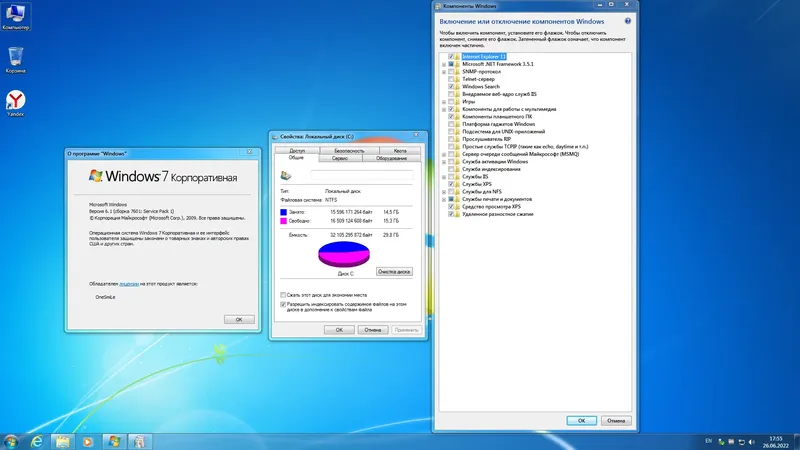
Task: Click the disk label input field
Action: point(362,176)
